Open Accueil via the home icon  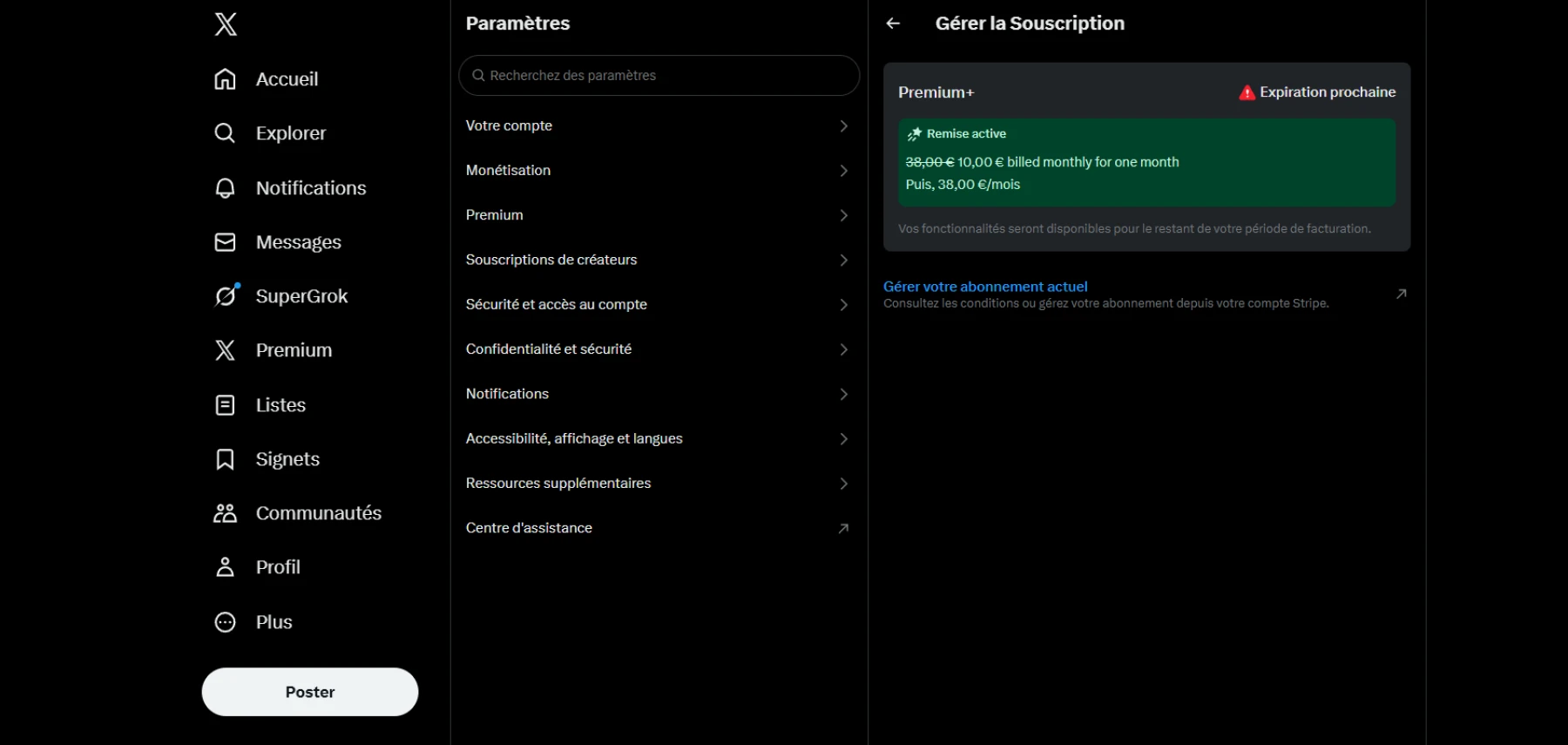coord(225,79)
